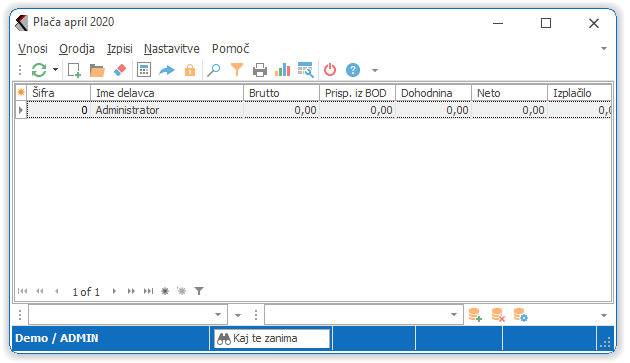Click Administrator's Neto 0,00 cell
This screenshot has height=363, width=630.
(x=509, y=110)
